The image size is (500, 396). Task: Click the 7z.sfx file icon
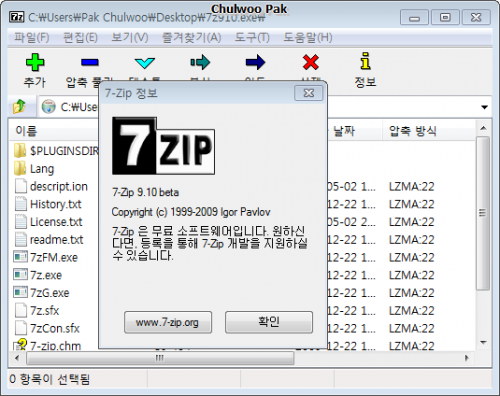point(21,310)
